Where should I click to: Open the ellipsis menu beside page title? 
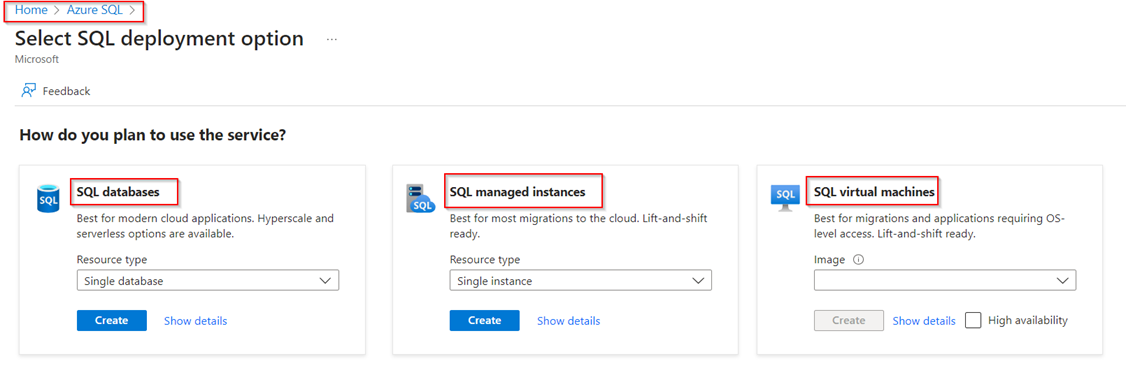pyautogui.click(x=331, y=40)
